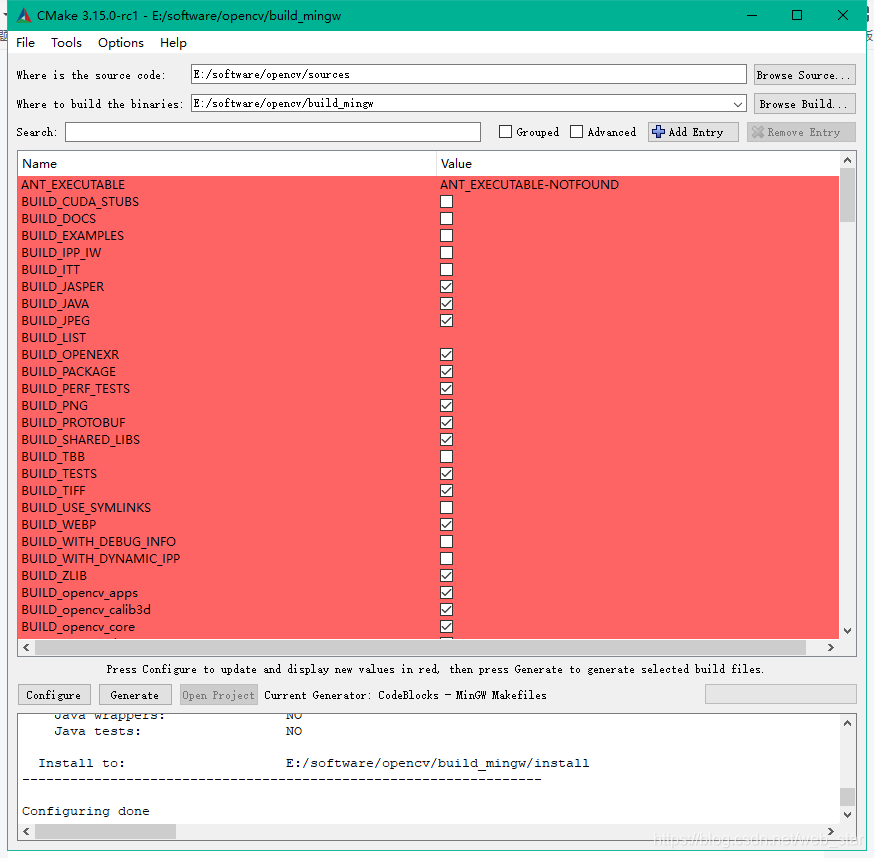
Task: Check the BUILD_DOCS option
Action: point(446,219)
